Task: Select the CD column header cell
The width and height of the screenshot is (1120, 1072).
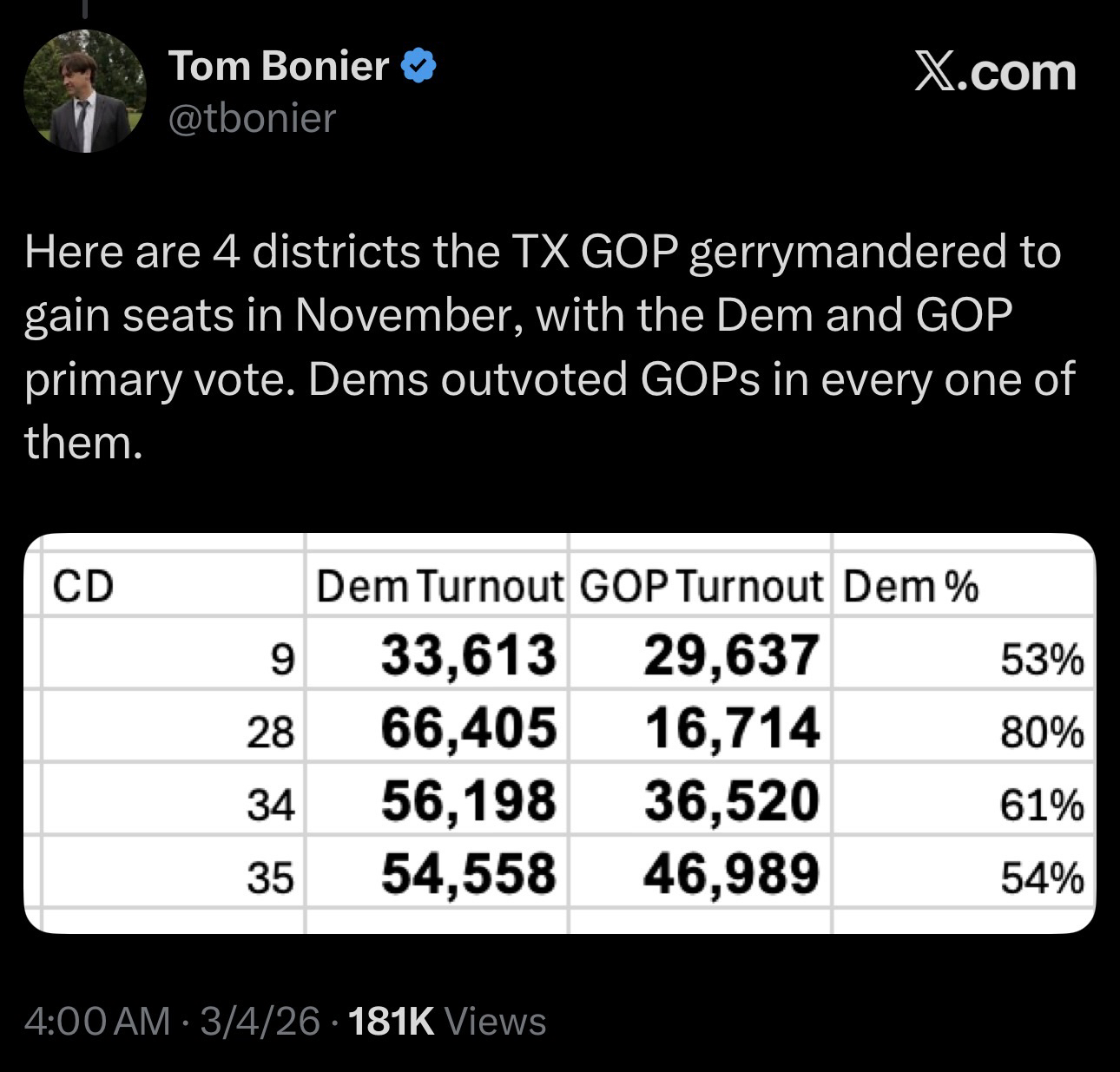Action: 83,588
